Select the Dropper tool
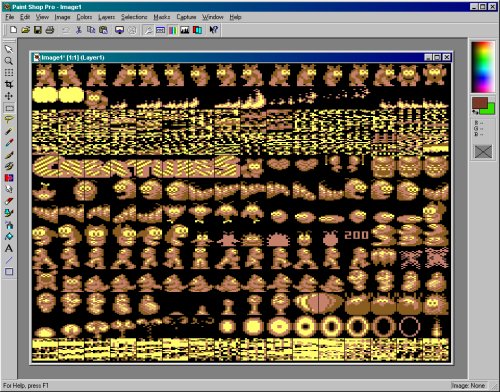500x392 pixels. (9, 143)
